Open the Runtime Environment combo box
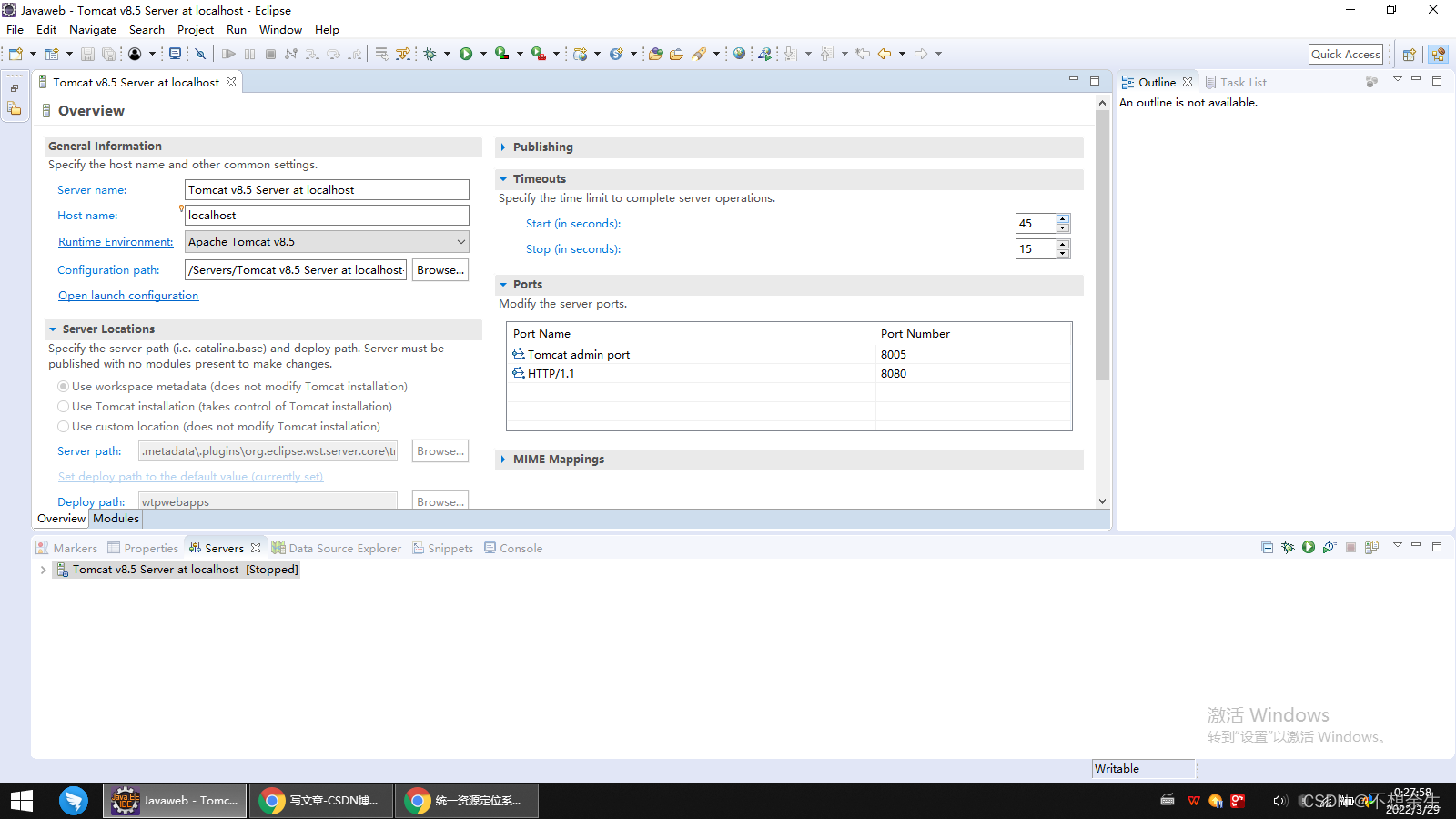This screenshot has height=819, width=1456. [327, 242]
